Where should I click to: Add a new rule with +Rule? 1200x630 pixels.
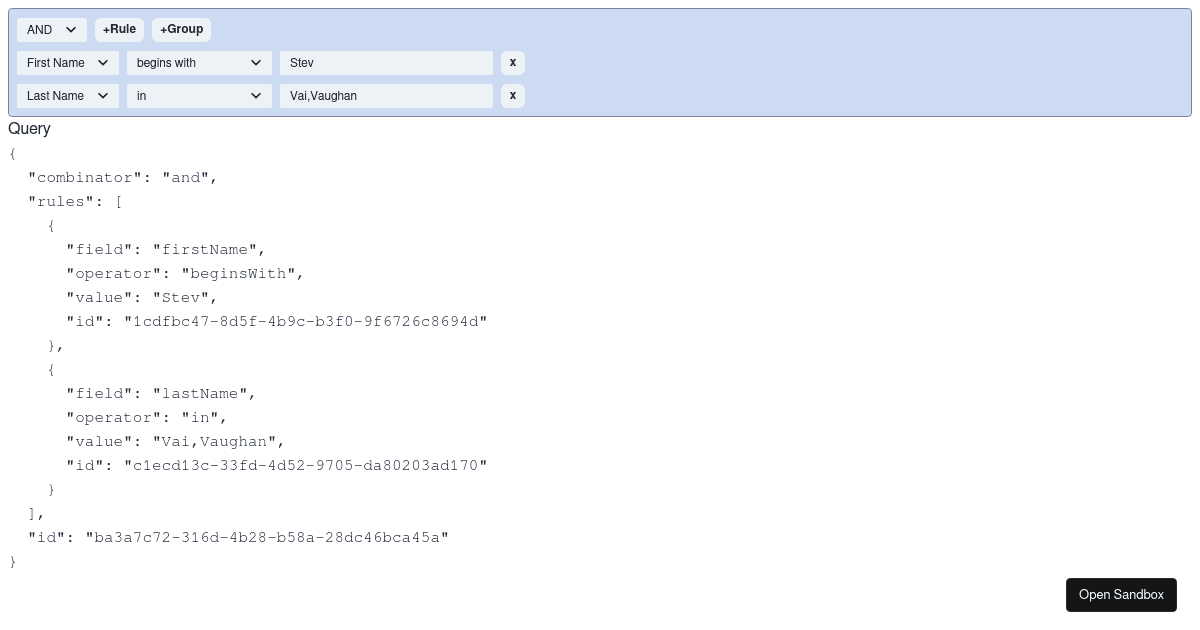point(118,29)
